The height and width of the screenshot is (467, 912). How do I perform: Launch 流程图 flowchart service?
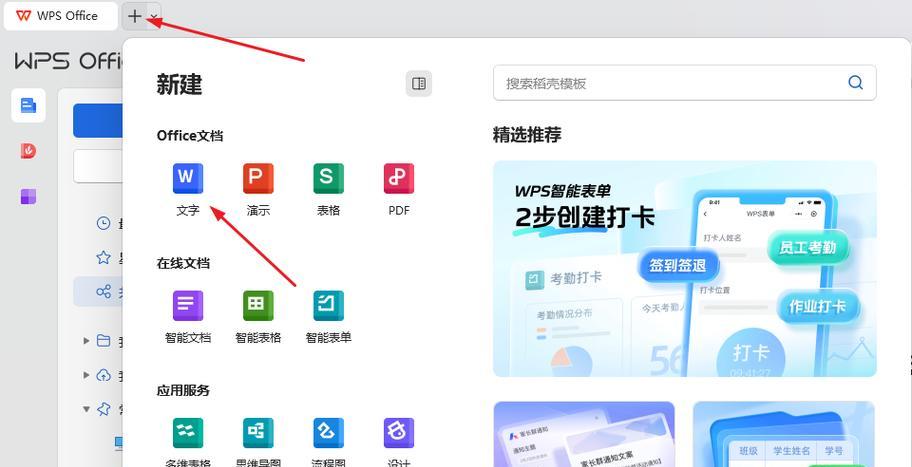[329, 443]
